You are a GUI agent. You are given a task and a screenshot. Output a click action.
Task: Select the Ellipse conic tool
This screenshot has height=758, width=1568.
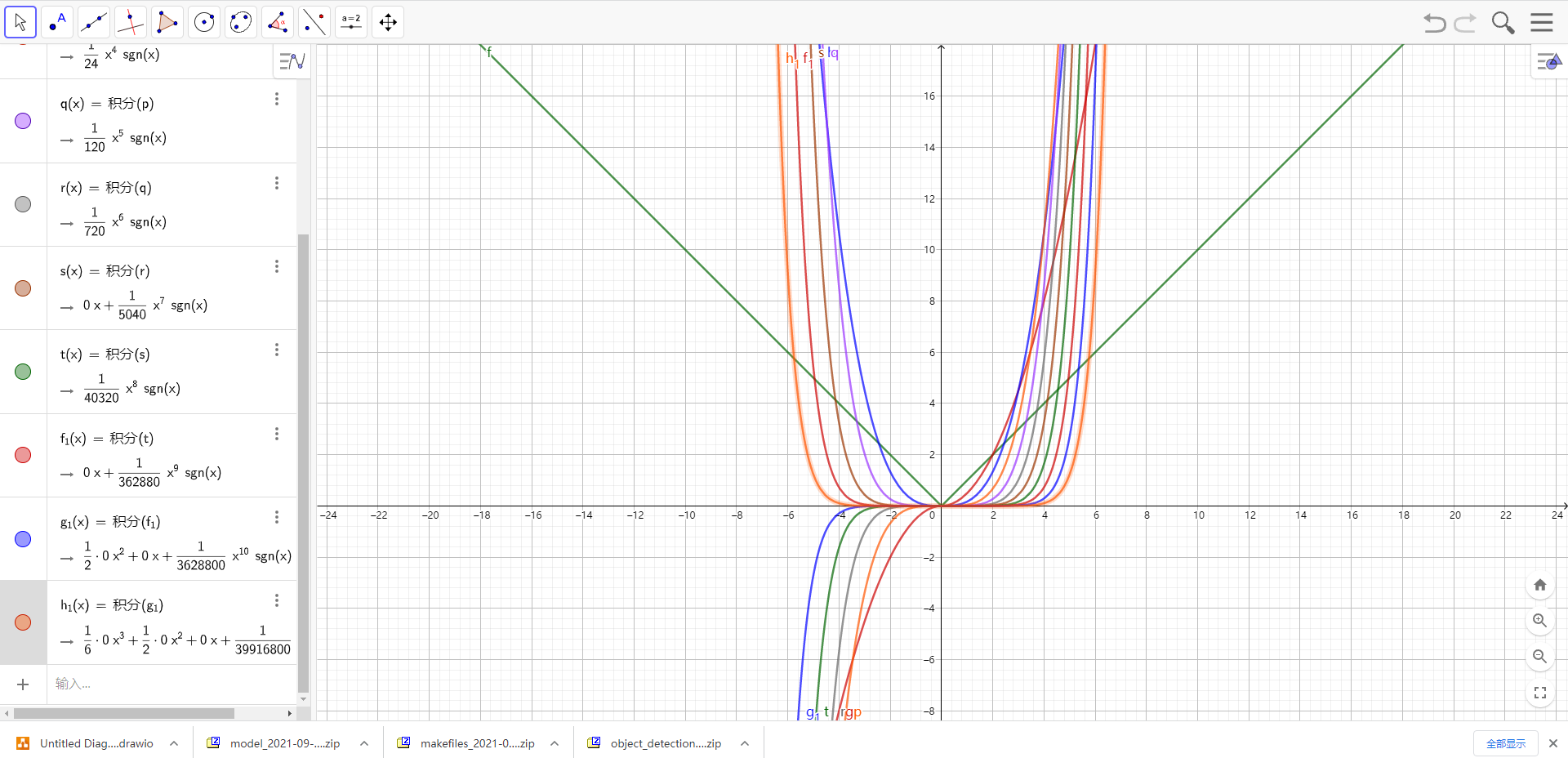[241, 22]
